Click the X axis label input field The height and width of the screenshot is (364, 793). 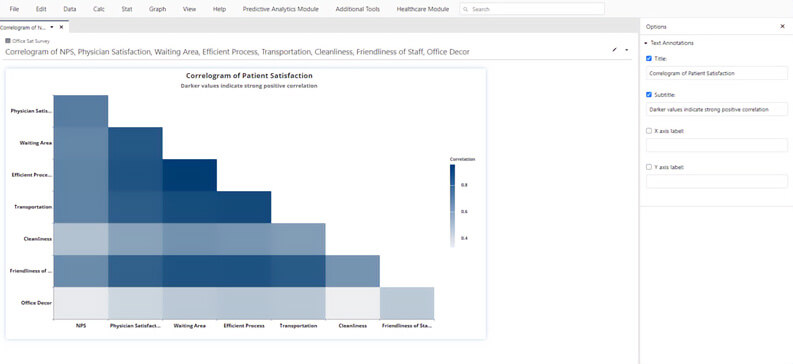point(717,145)
